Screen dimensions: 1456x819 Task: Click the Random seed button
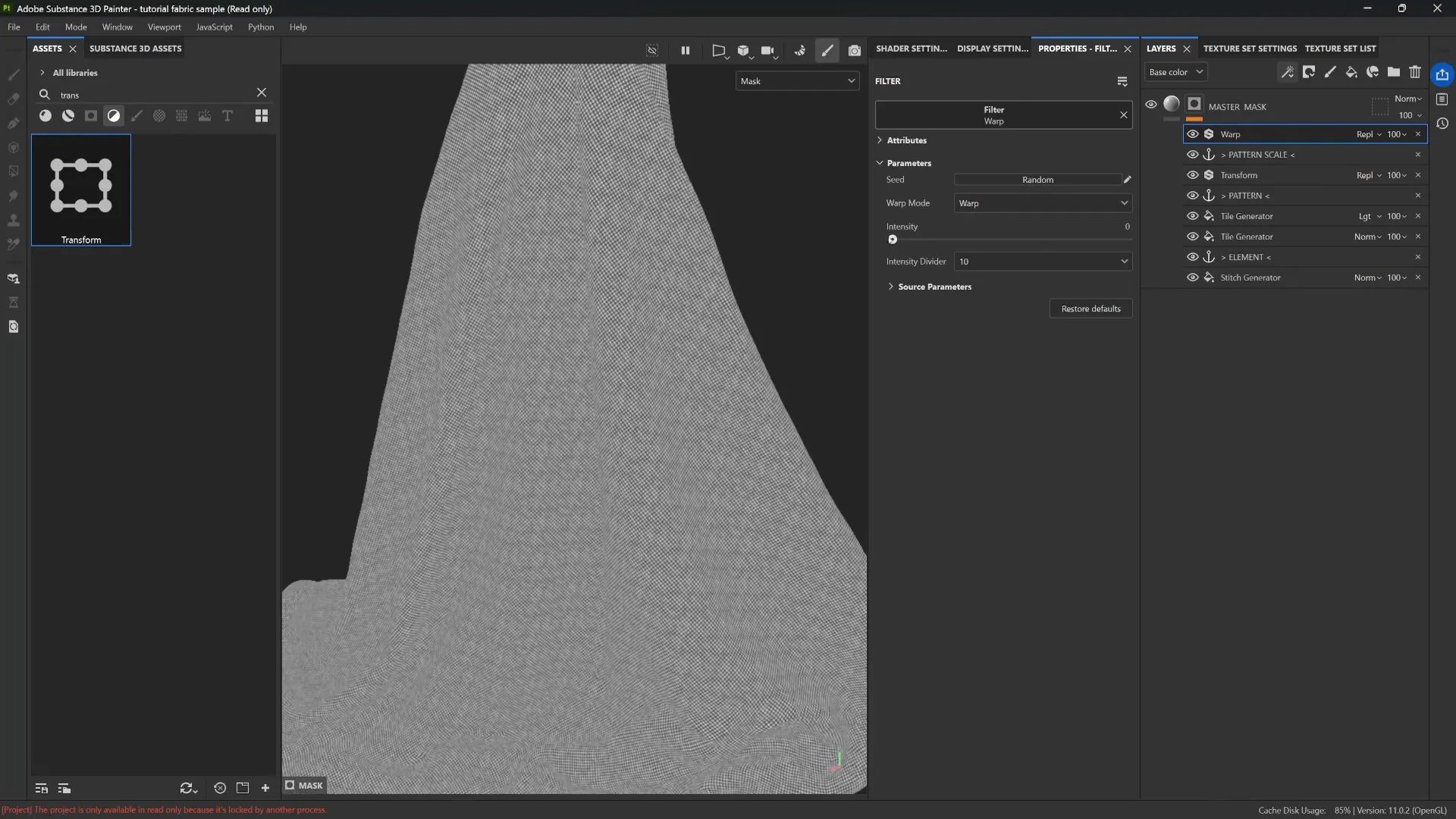[x=1037, y=180]
